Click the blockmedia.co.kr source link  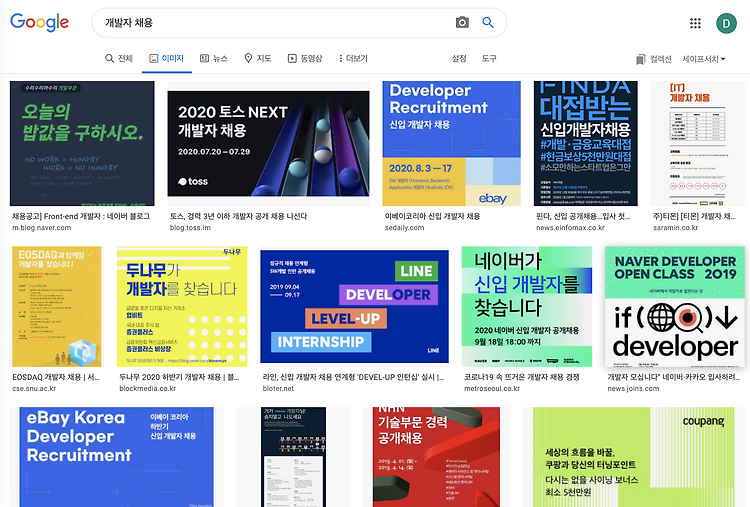click(x=147, y=388)
